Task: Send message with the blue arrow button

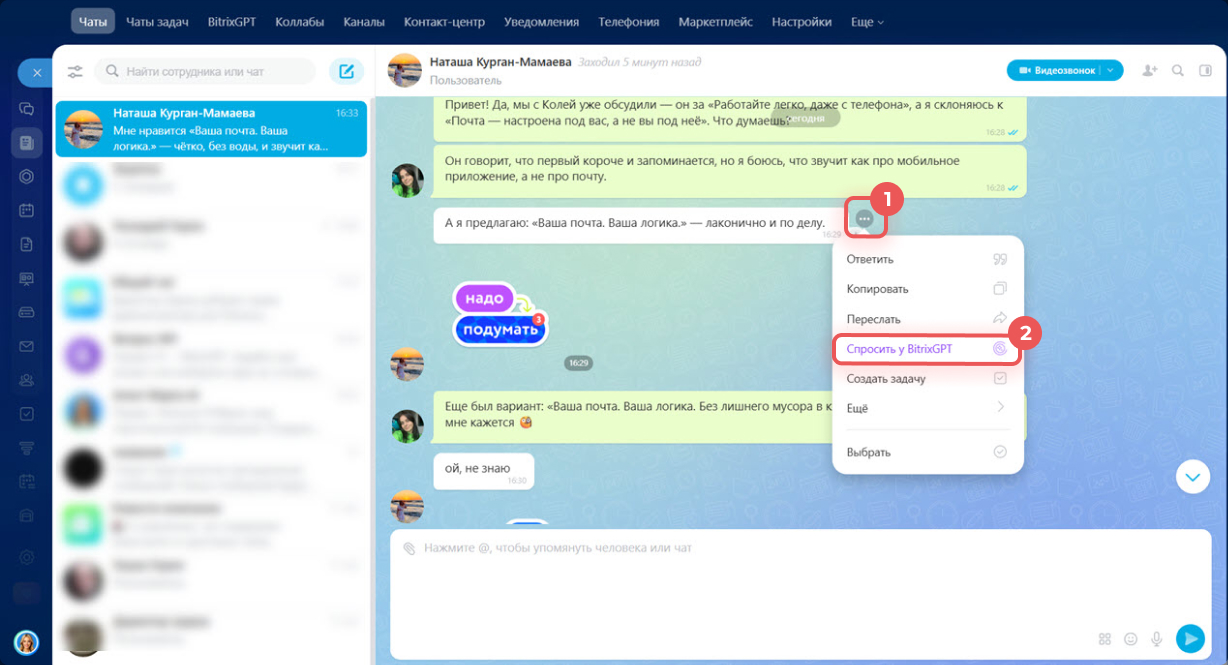Action: [1189, 638]
